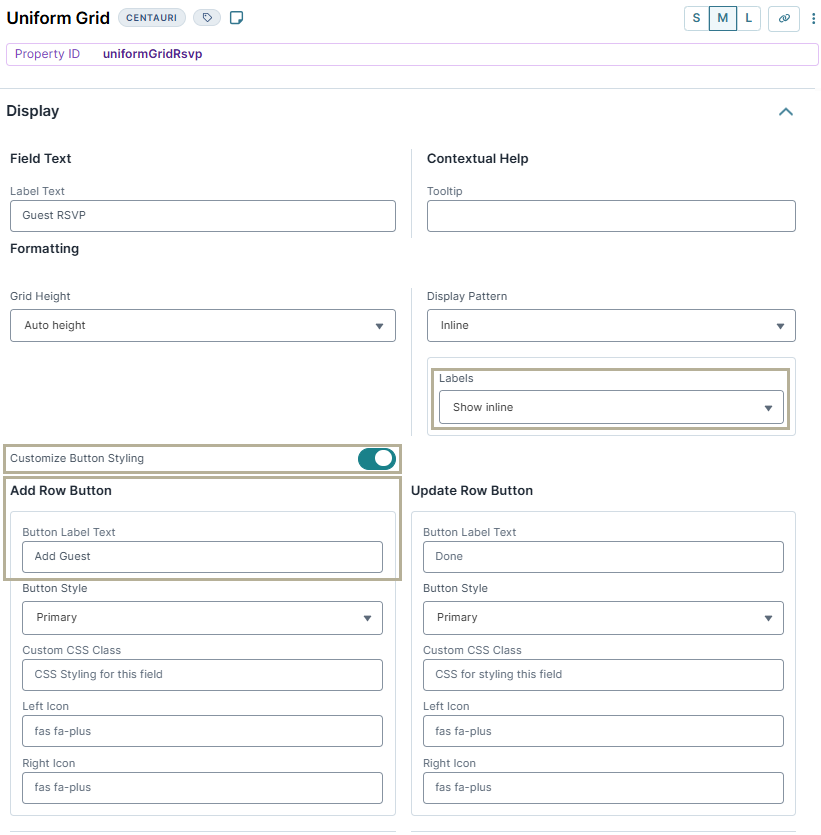The image size is (821, 835).
Task: Expand the Labels Show inline dropdown
Action: tap(611, 407)
